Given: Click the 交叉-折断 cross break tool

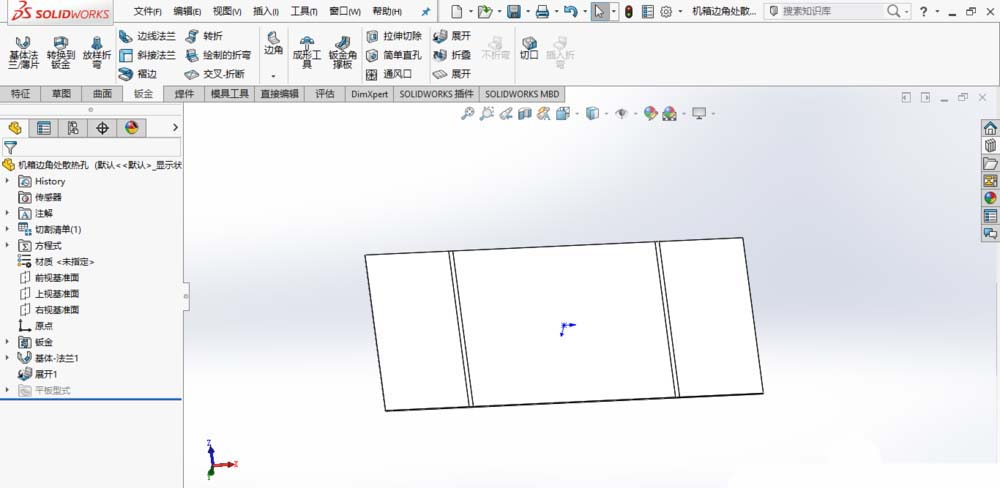Looking at the screenshot, I should (x=214, y=74).
